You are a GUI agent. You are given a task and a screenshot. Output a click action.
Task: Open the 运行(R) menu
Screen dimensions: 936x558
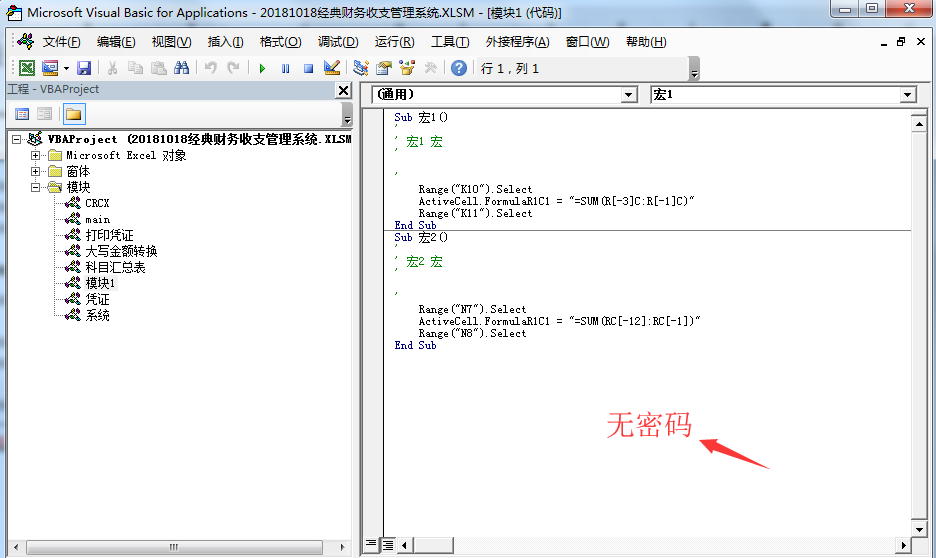(394, 42)
